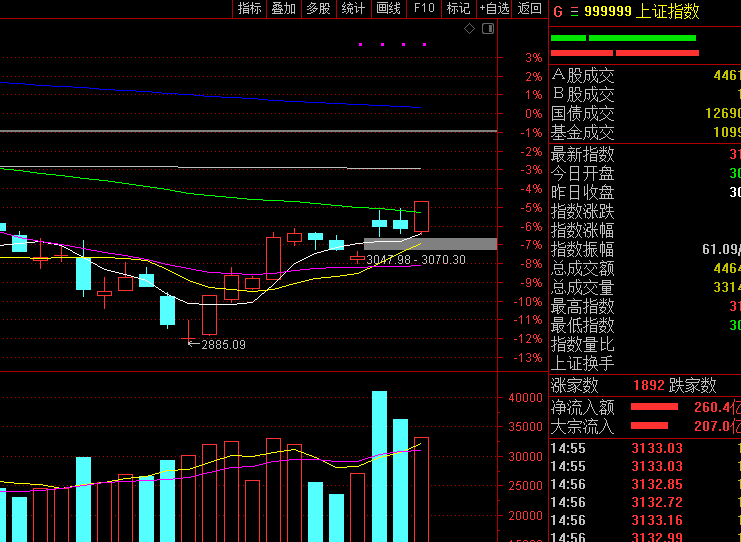Select the 叠加 overlay option
The image size is (741, 542).
pyautogui.click(x=284, y=9)
